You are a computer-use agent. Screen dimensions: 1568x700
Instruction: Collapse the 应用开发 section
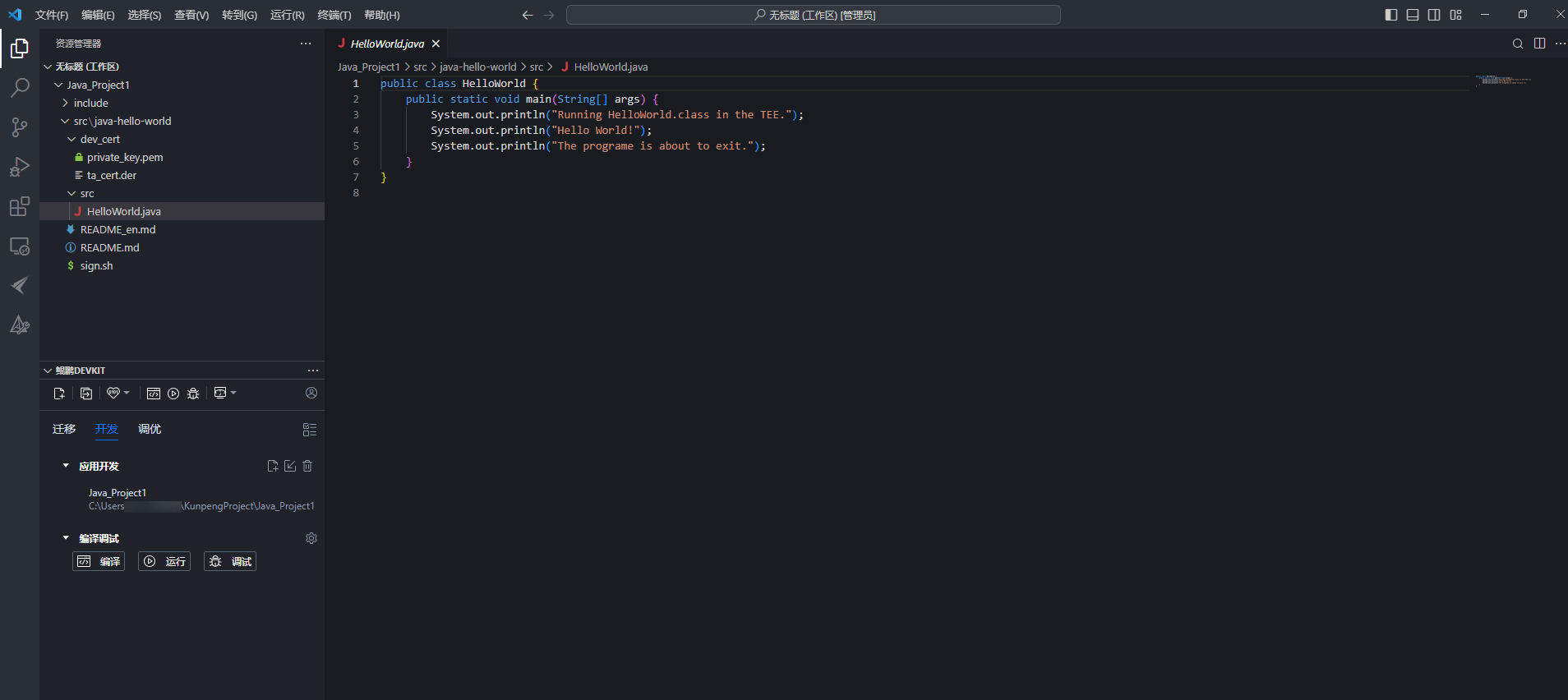pos(66,466)
